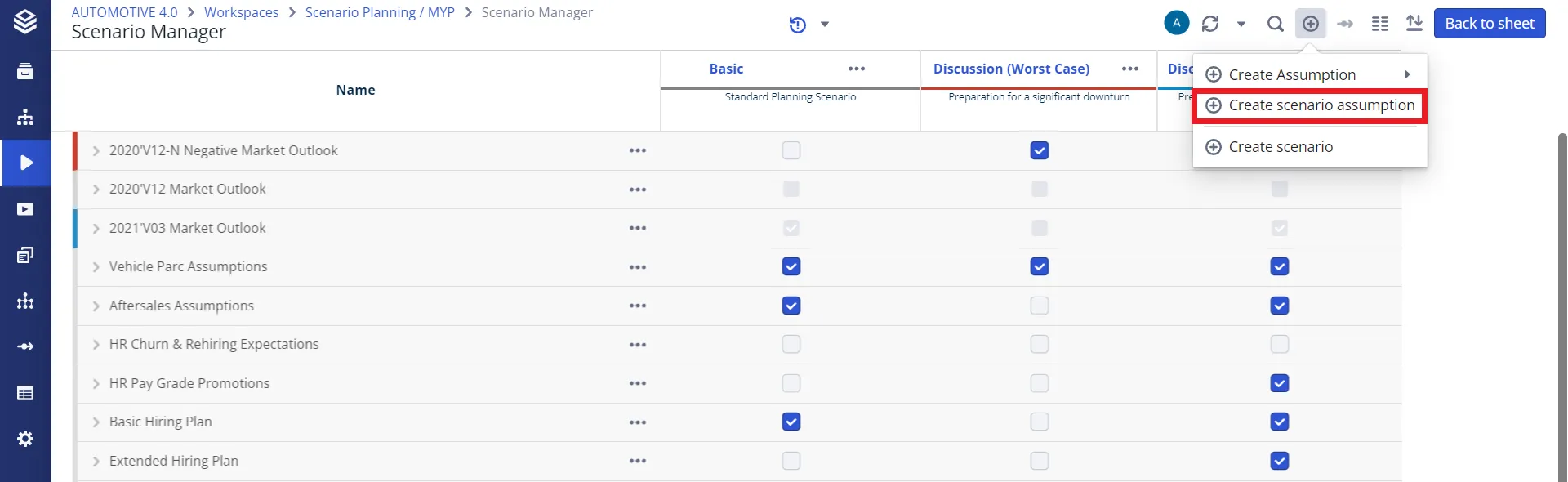Click the hierarchy org-chart icon in sidebar
This screenshot has width=1568, height=482.
coord(25,117)
